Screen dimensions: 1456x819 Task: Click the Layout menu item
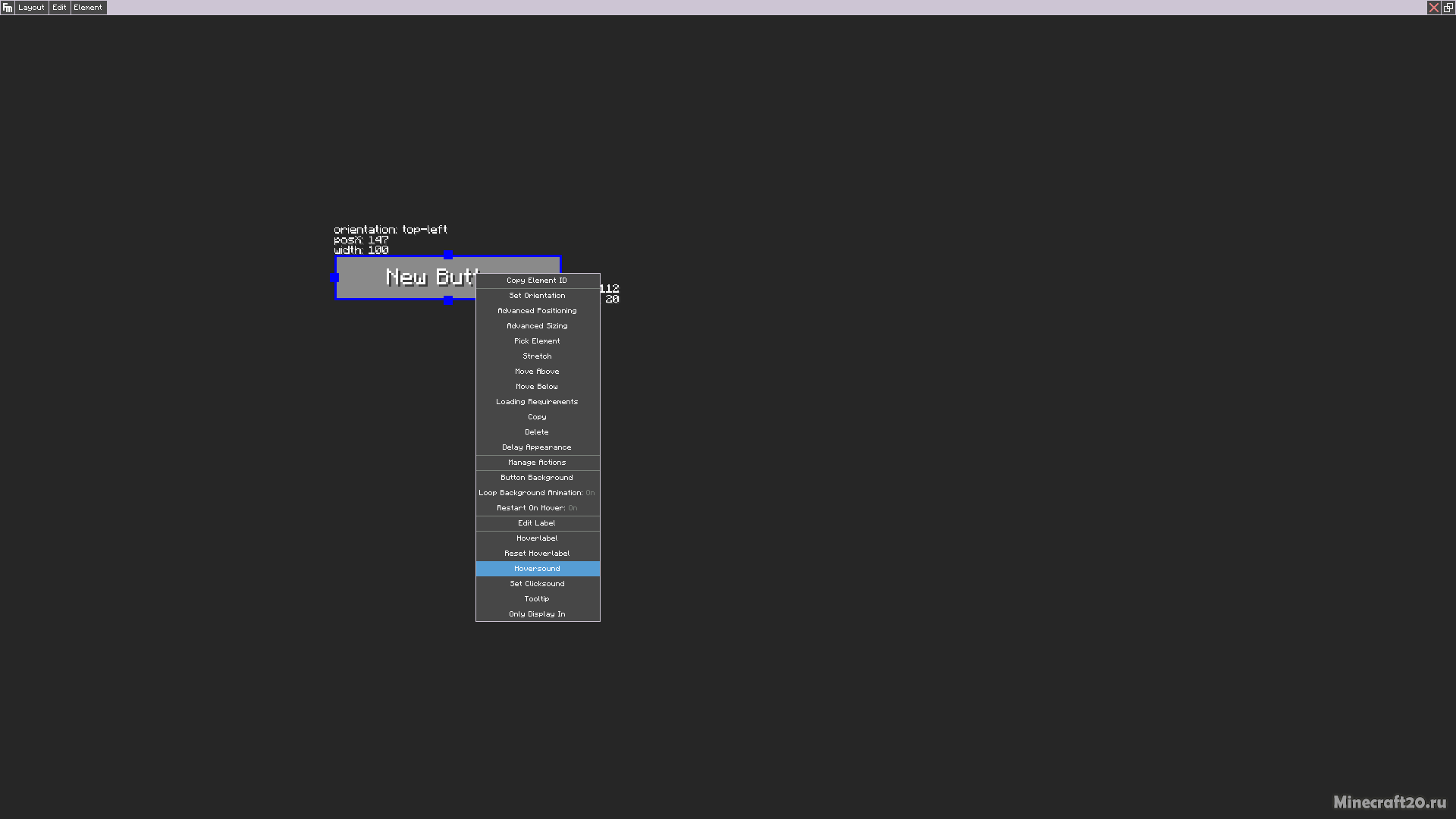(x=30, y=7)
